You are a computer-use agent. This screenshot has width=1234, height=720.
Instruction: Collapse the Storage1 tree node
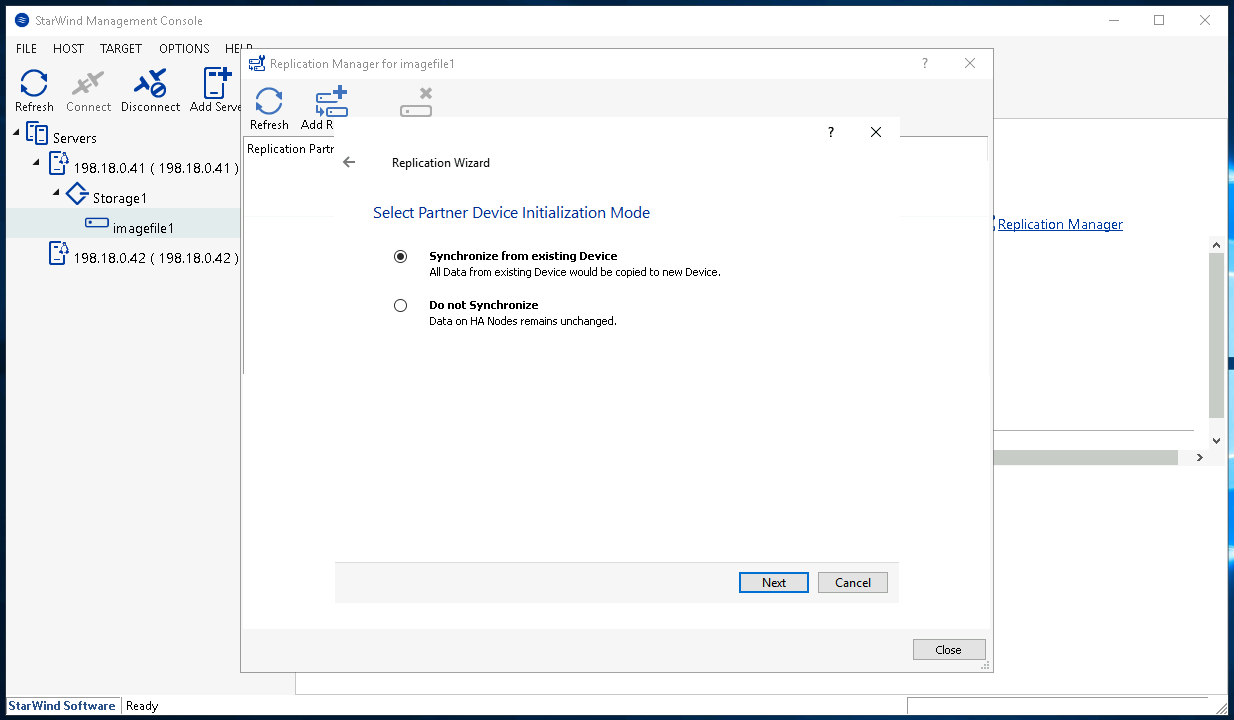(x=56, y=192)
